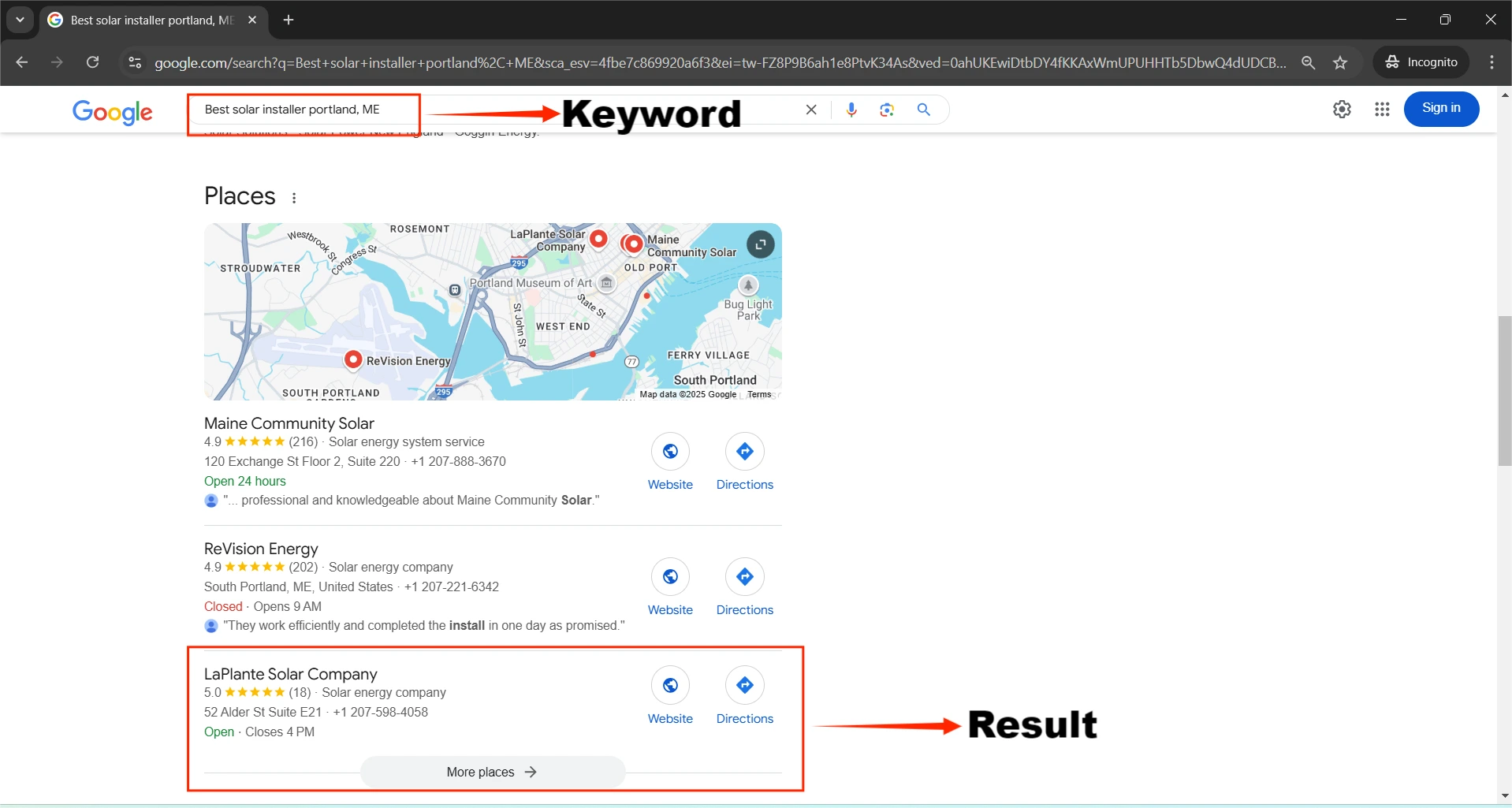Clear the search box with X
The image size is (1512, 808).
(x=811, y=110)
